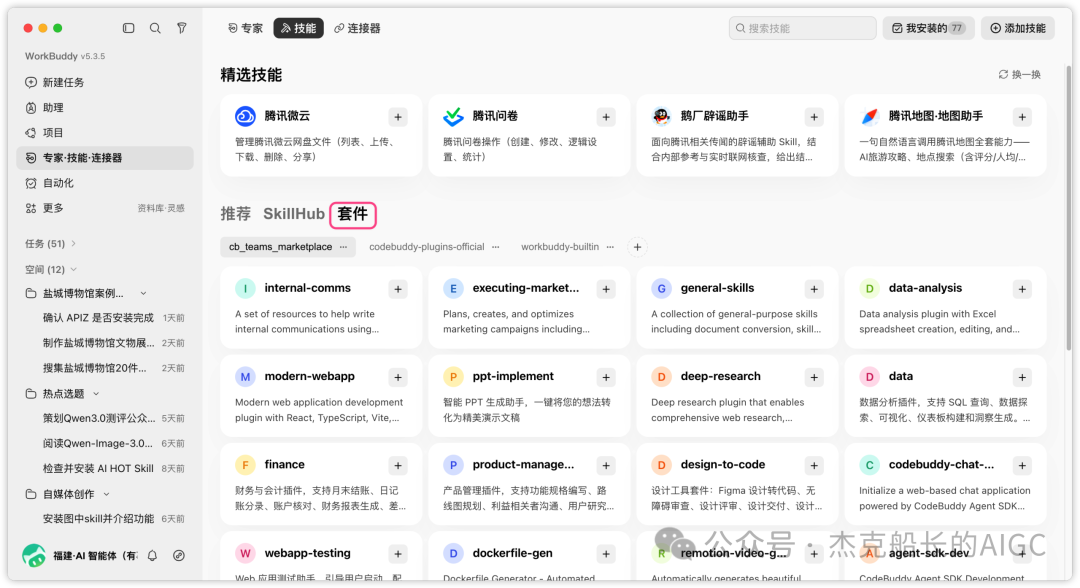Open search via sidebar magnifier icon
Image resolution: width=1080 pixels, height=588 pixels.
pos(155,28)
